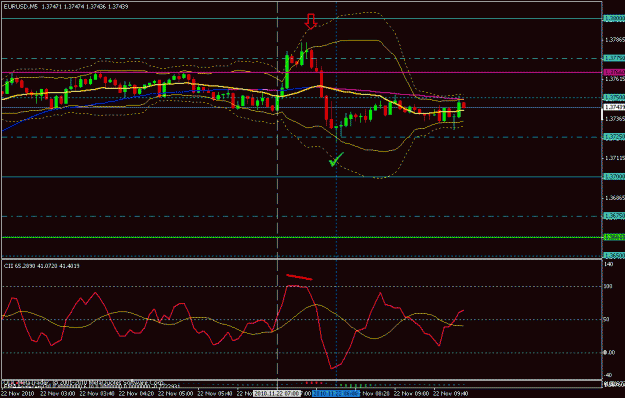Image resolution: width=625 pixels, height=398 pixels.
Task: Click the green price label on price scale
Action: [x=614, y=237]
